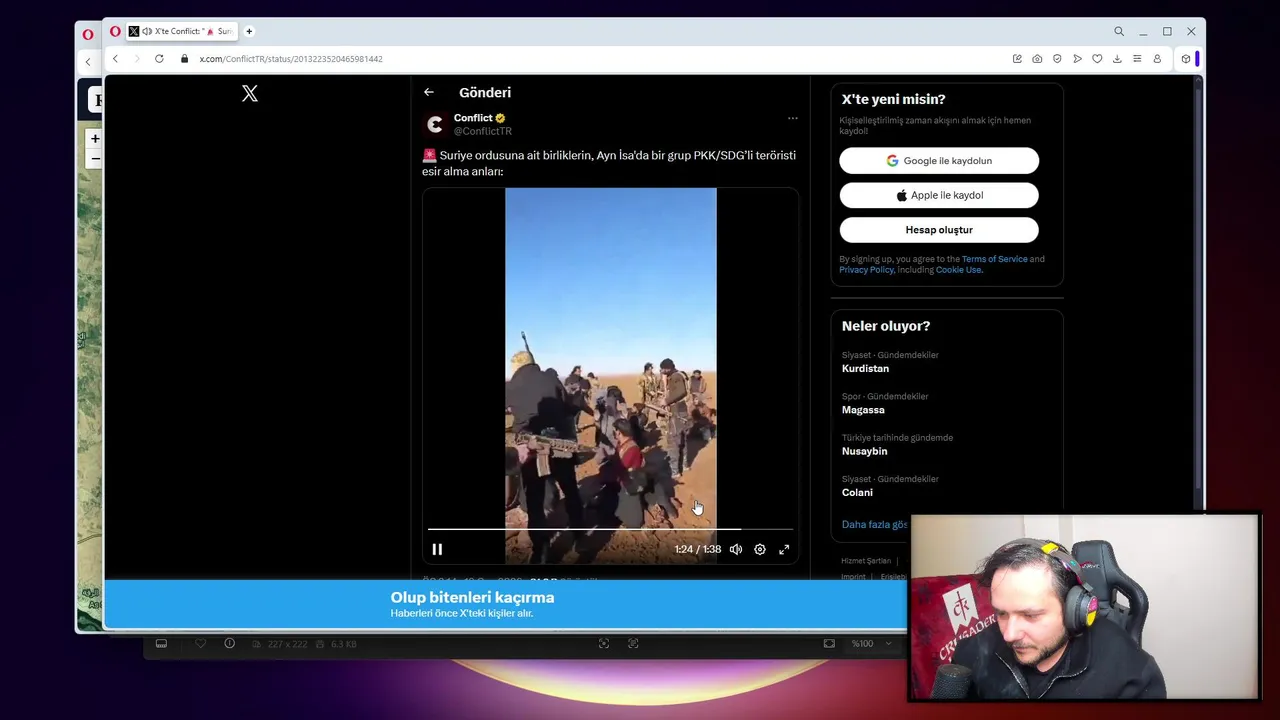Open the extensions cube icon
The height and width of the screenshot is (720, 1280).
[1186, 59]
